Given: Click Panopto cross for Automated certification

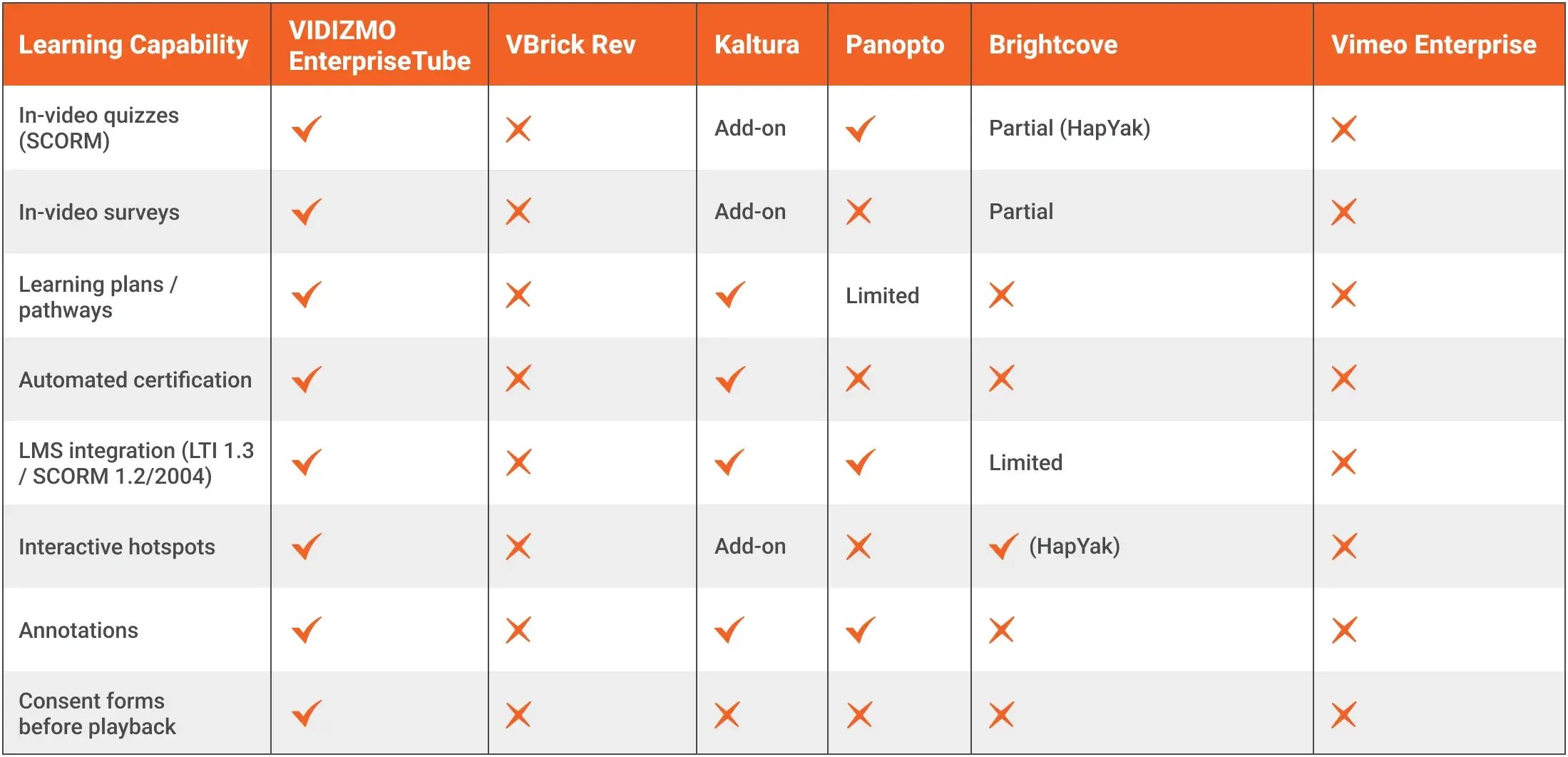Looking at the screenshot, I should pyautogui.click(x=859, y=379).
